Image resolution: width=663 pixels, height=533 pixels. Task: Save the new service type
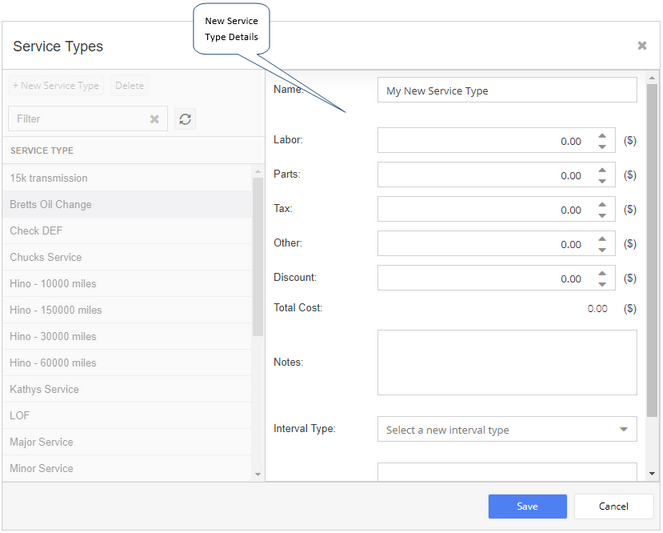(527, 506)
